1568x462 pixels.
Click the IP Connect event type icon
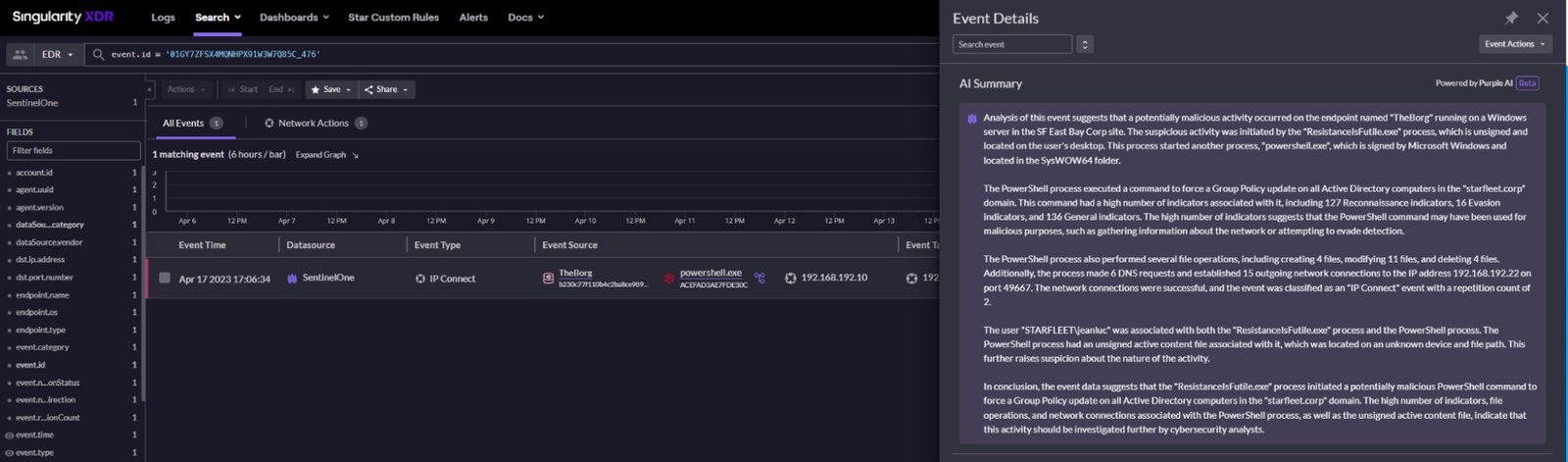pyautogui.click(x=420, y=279)
